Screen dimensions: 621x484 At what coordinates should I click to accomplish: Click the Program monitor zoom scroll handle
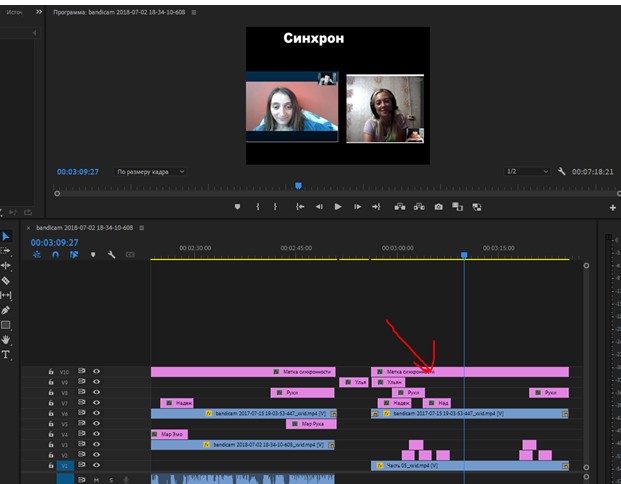point(57,194)
